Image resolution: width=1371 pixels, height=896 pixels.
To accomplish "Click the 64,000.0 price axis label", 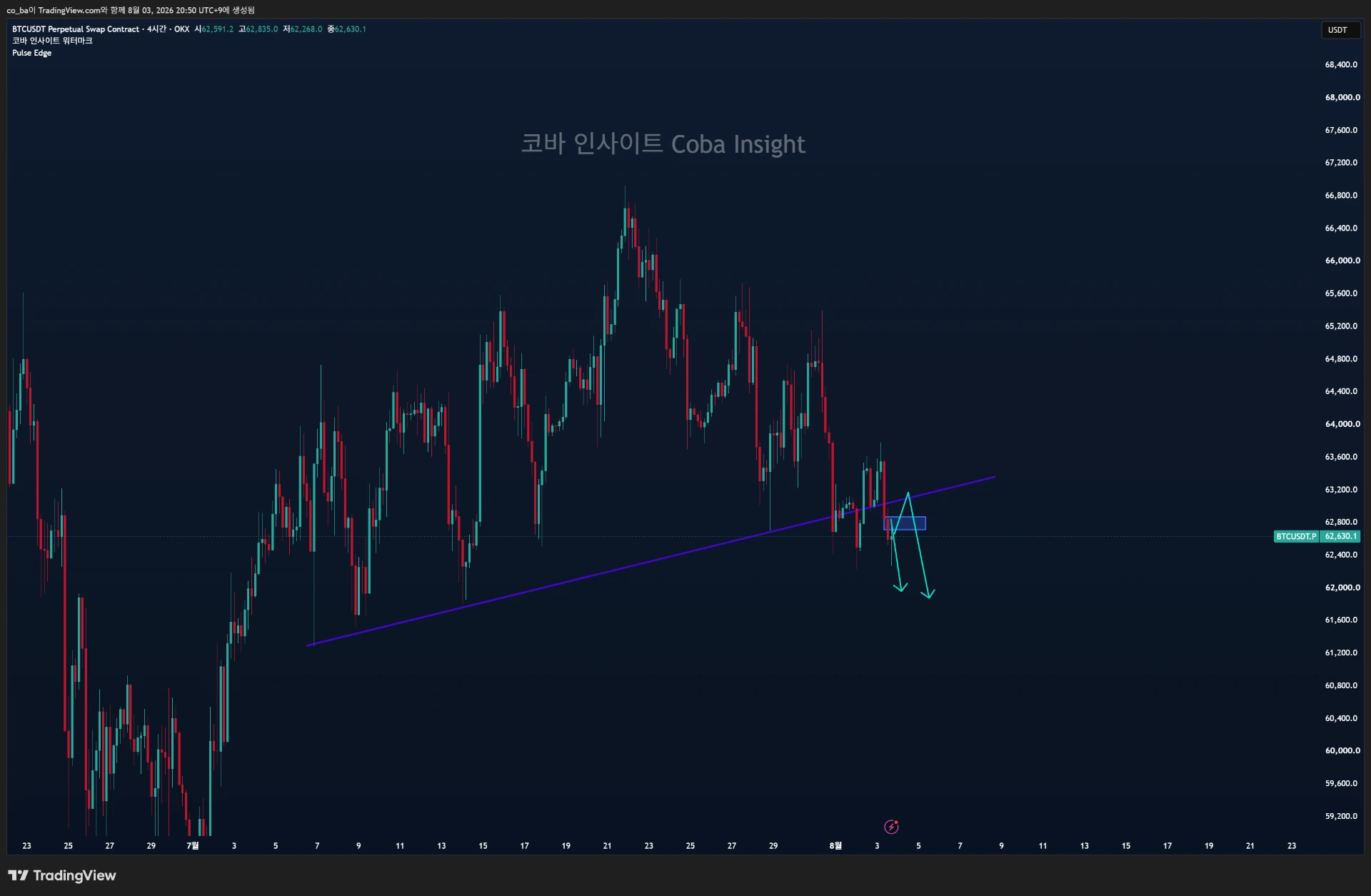I will click(1342, 424).
